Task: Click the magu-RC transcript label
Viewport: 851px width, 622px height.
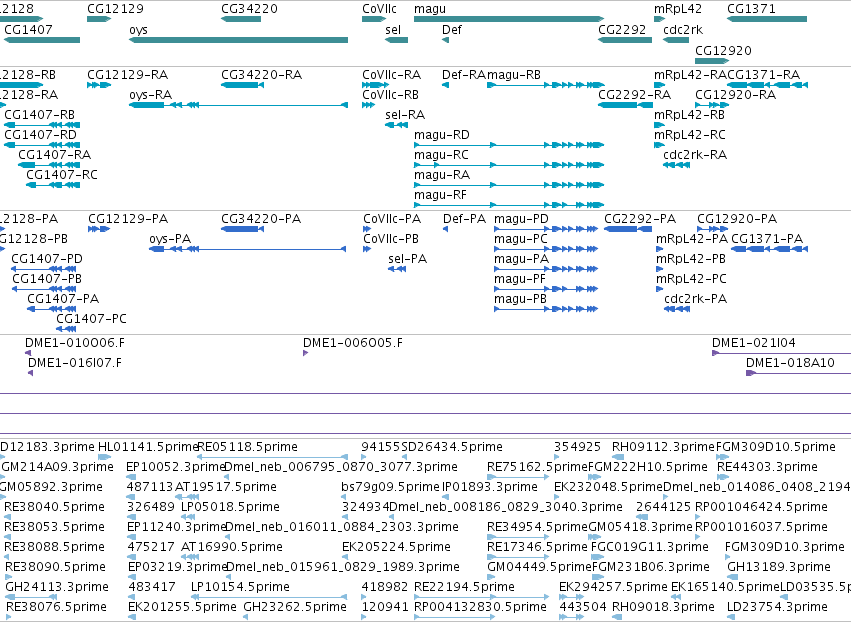Action: [441, 155]
